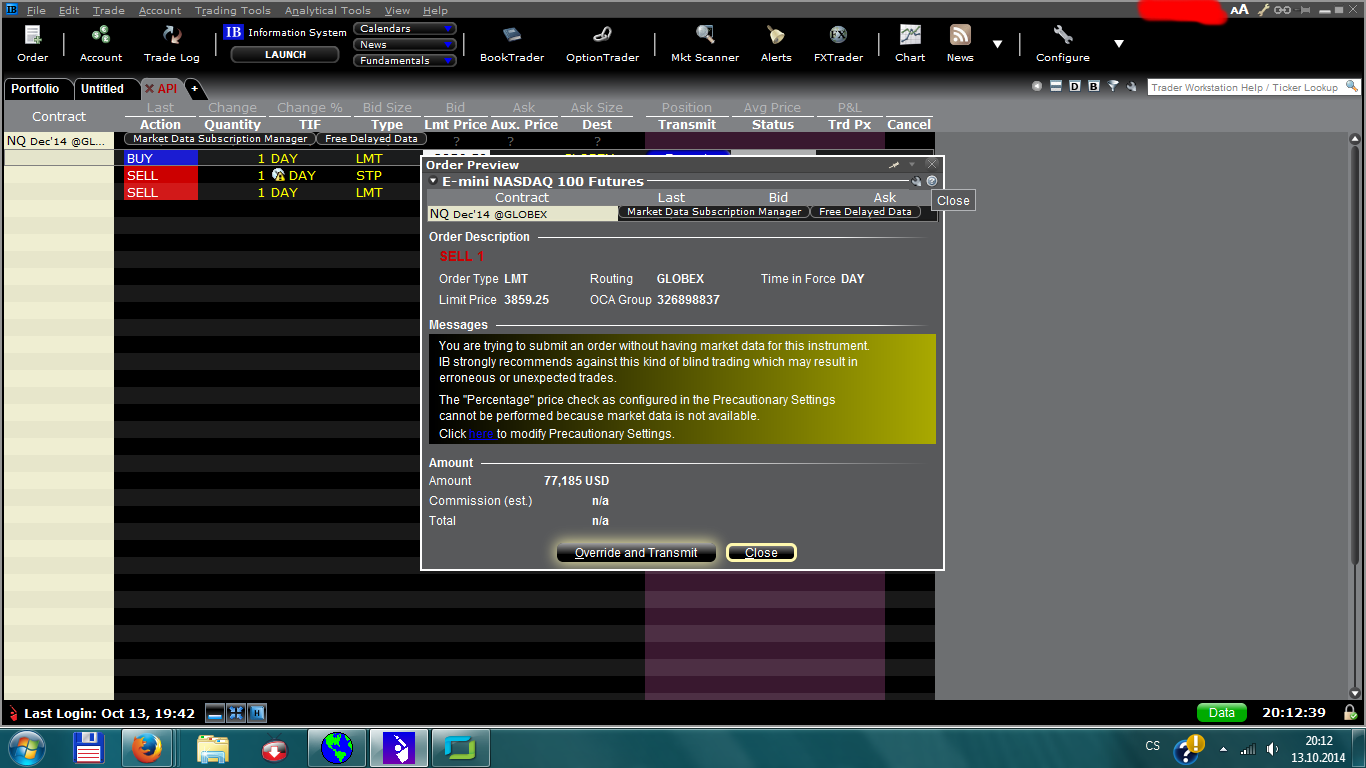Open the Fundamentals dropdown

coord(405,61)
